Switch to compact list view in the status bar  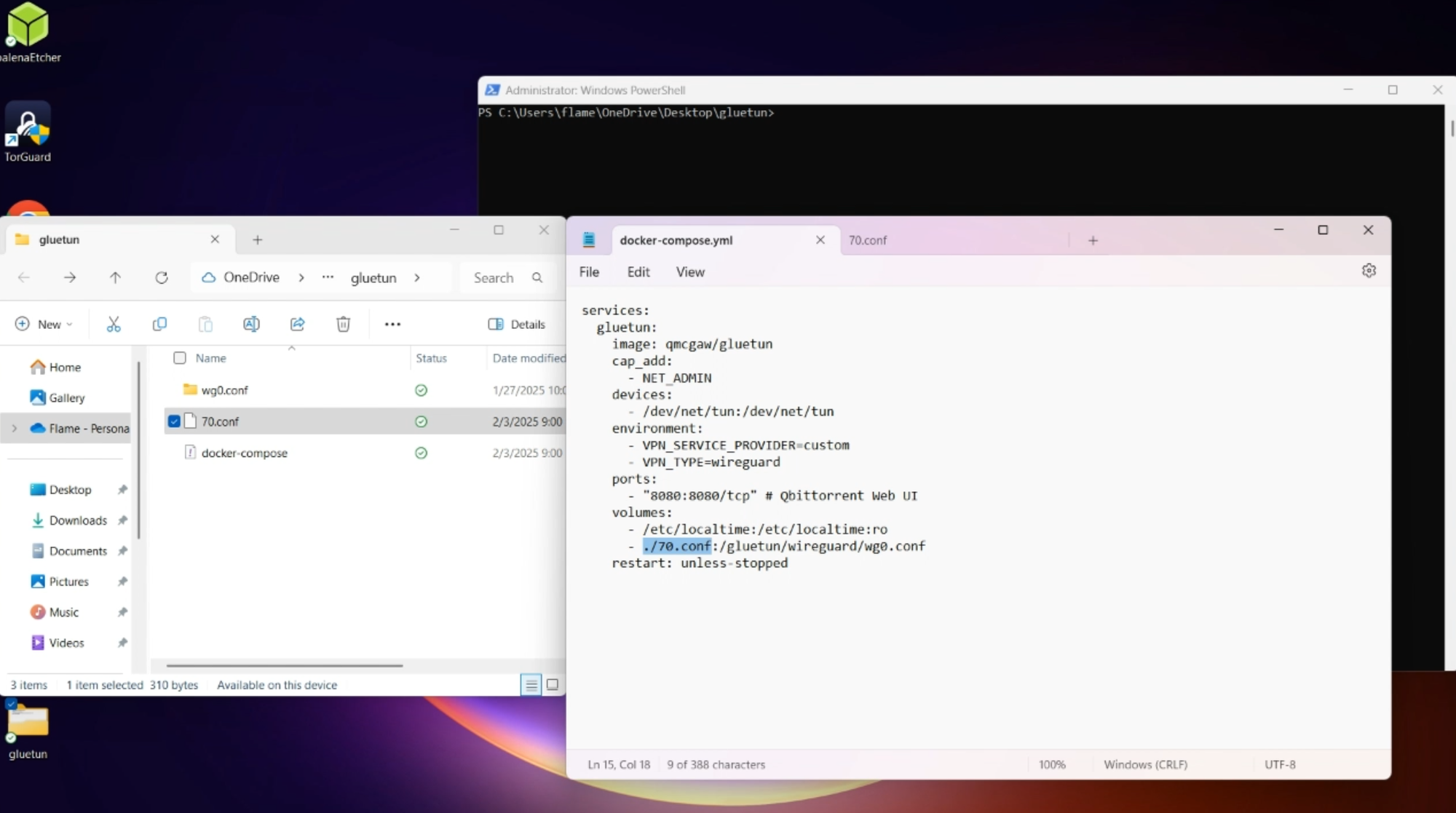click(531, 684)
